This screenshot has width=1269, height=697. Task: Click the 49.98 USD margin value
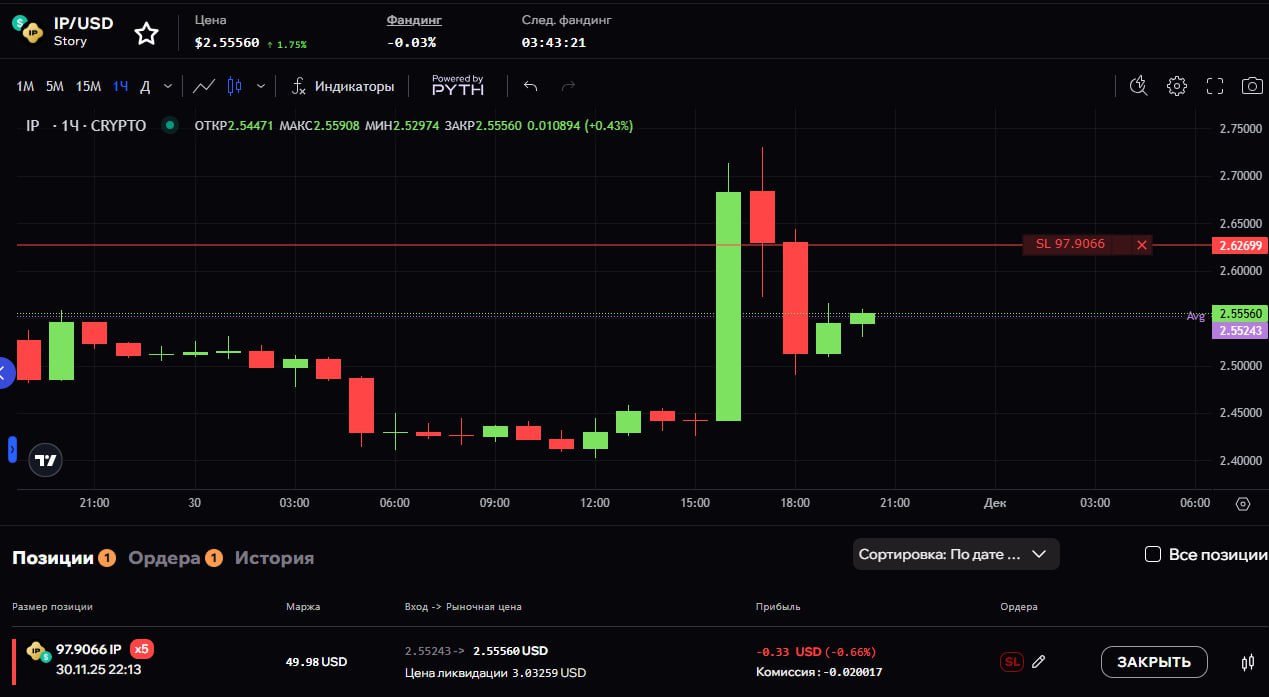(x=316, y=662)
